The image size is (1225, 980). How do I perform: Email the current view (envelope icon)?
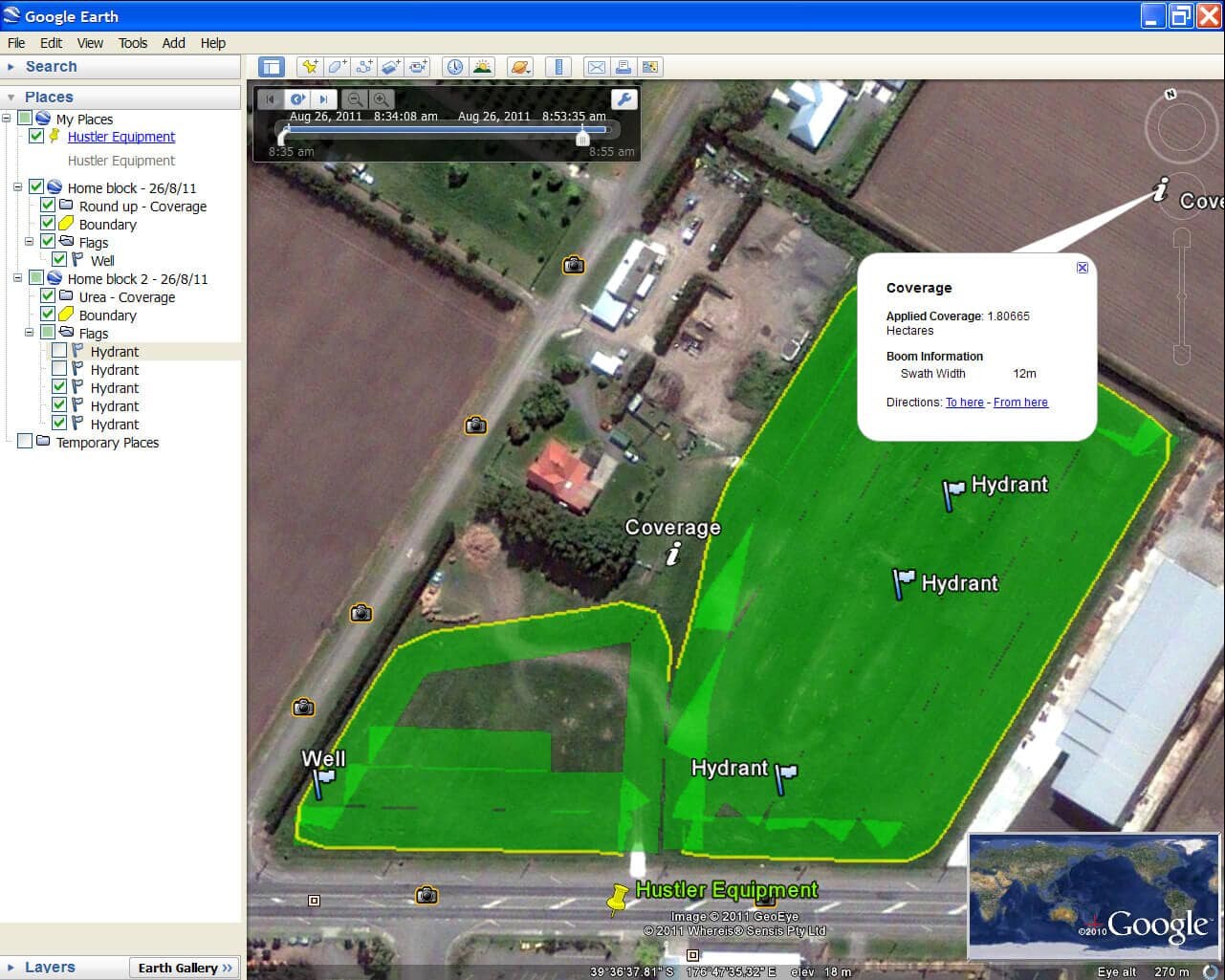[x=597, y=67]
